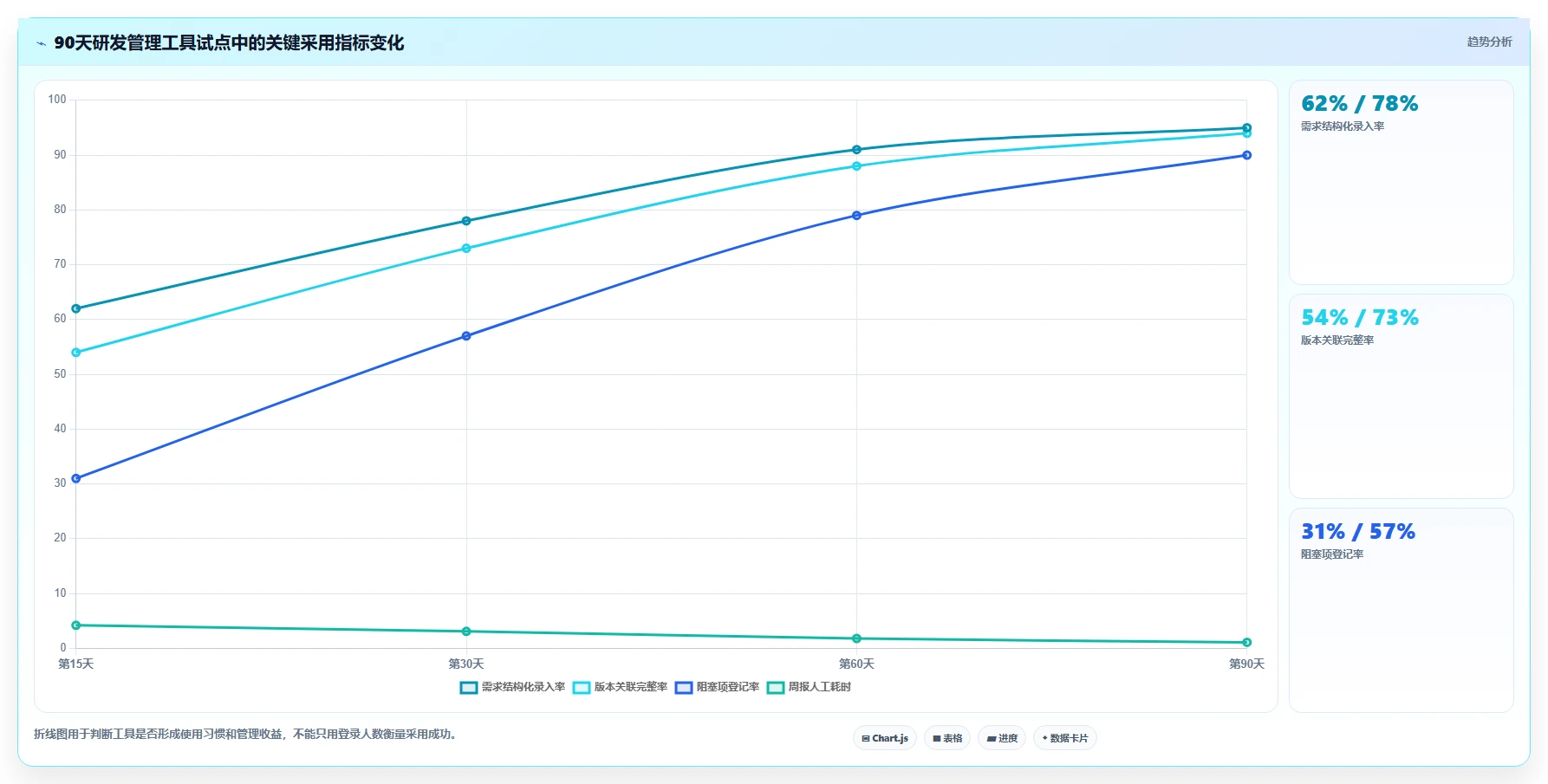
Task: Click the 进度 tag pill
Action: (x=1002, y=738)
